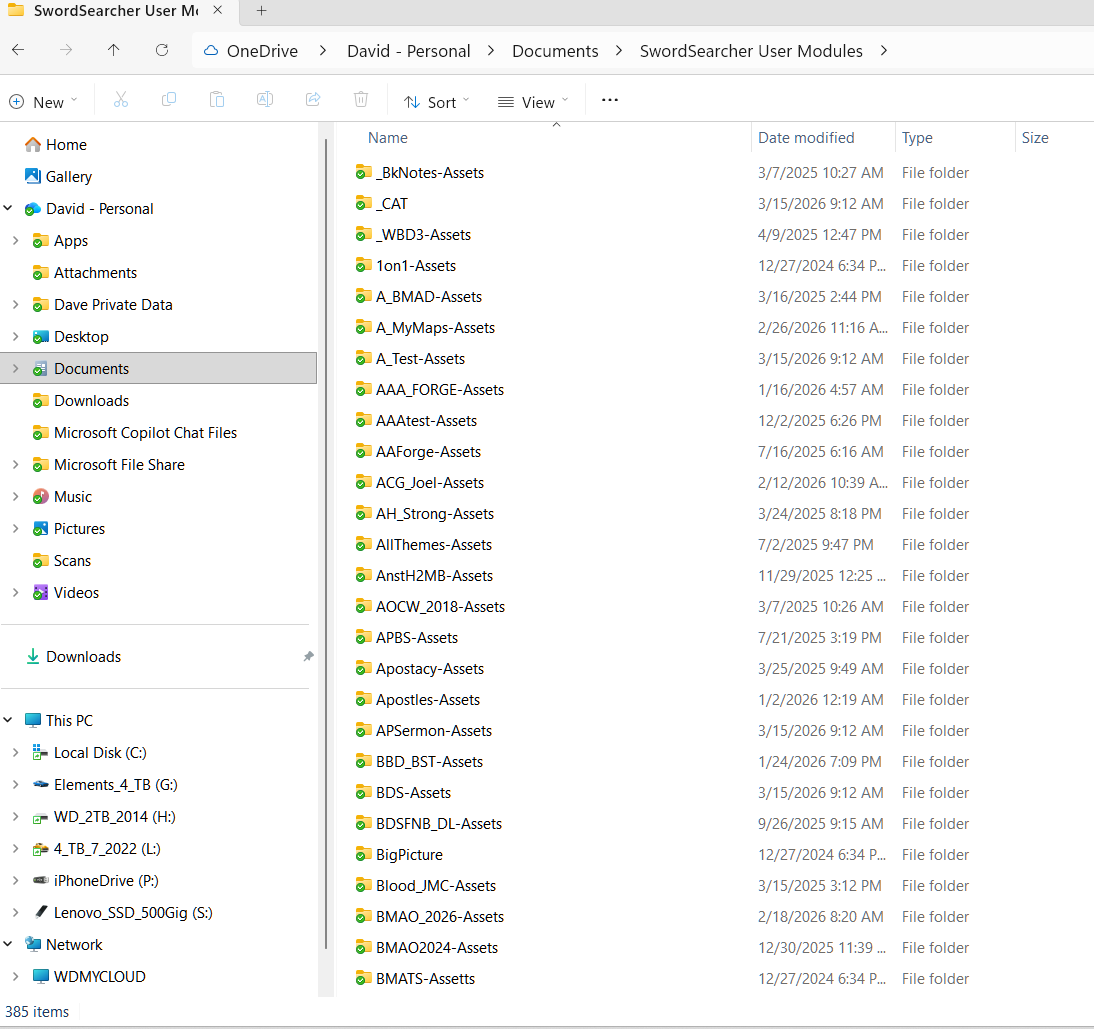This screenshot has width=1094, height=1029.
Task: Open the View dropdown menu
Action: click(x=534, y=102)
